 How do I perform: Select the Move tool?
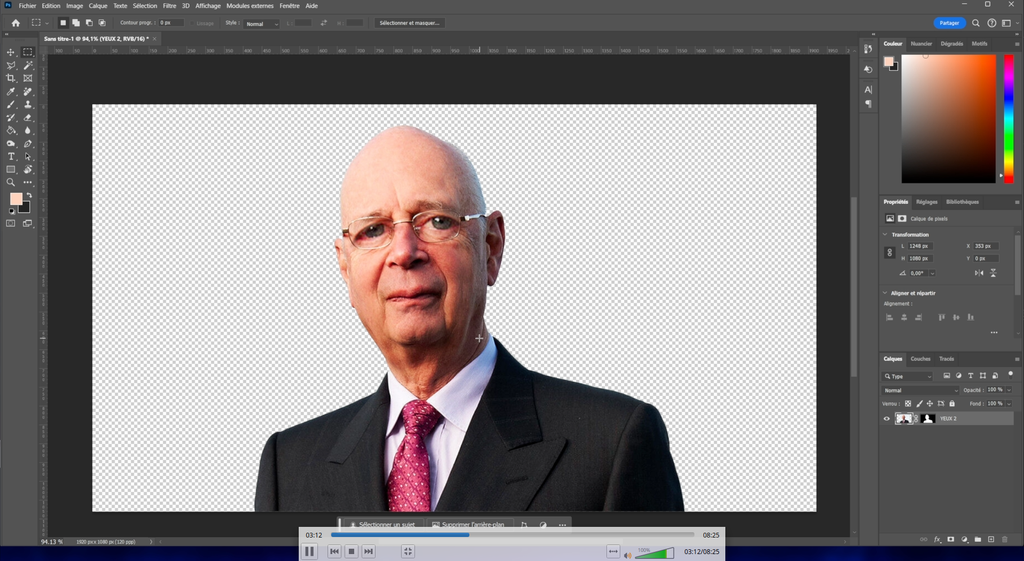[x=11, y=52]
